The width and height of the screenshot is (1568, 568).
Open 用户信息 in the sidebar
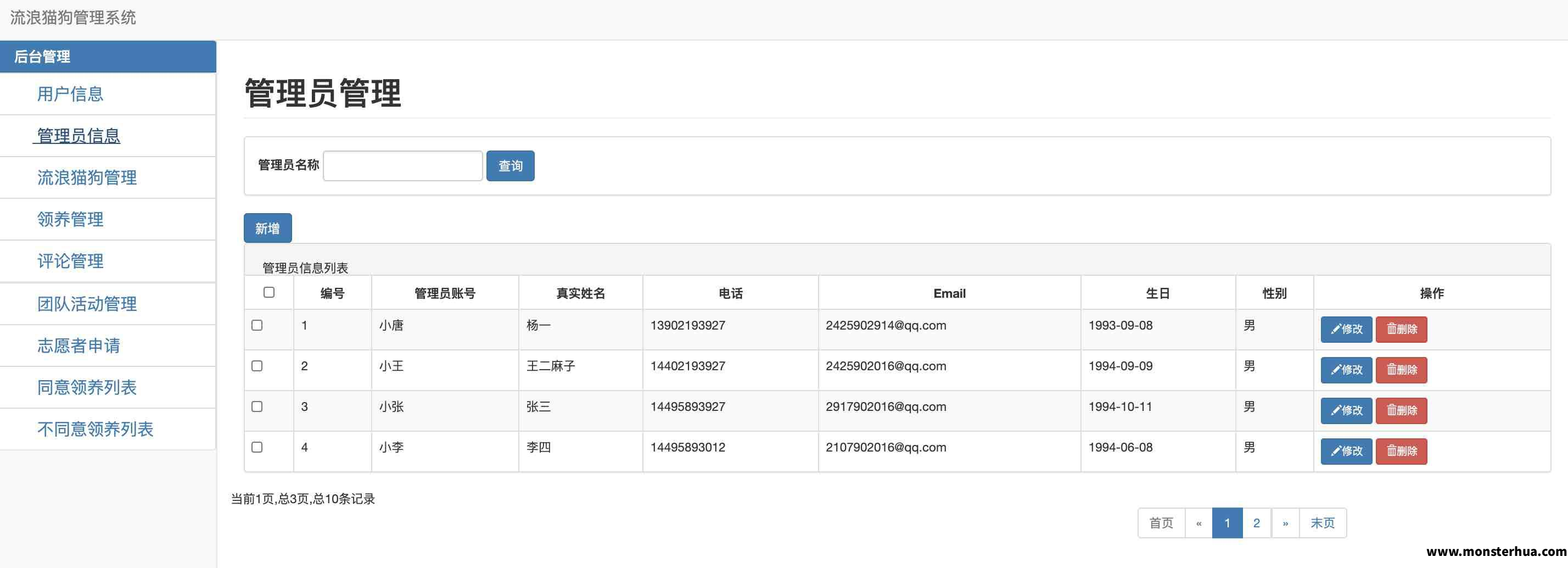(70, 94)
